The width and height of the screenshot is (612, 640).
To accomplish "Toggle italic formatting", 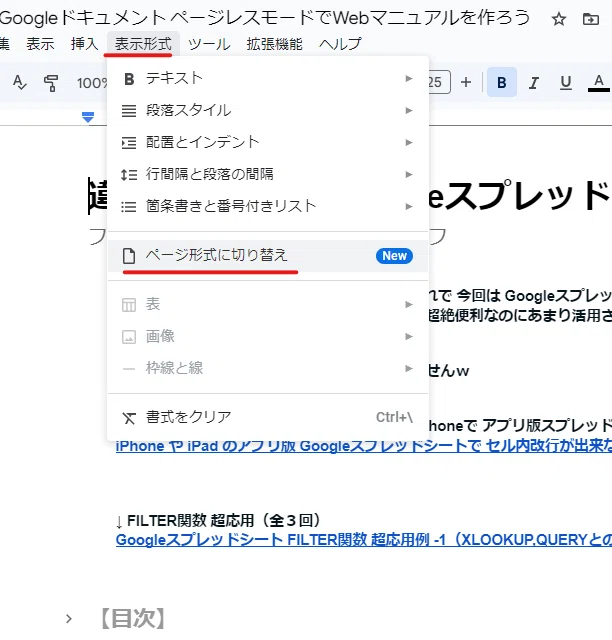I will pyautogui.click(x=533, y=83).
